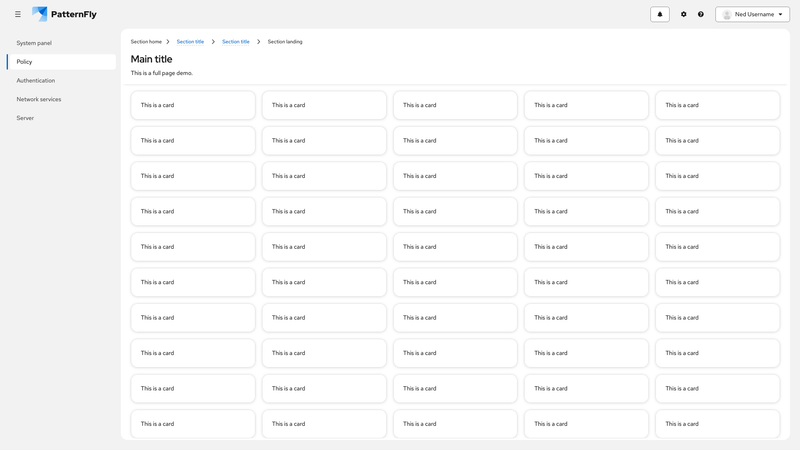
Task: Click the PatternFly logo
Action: tap(64, 14)
